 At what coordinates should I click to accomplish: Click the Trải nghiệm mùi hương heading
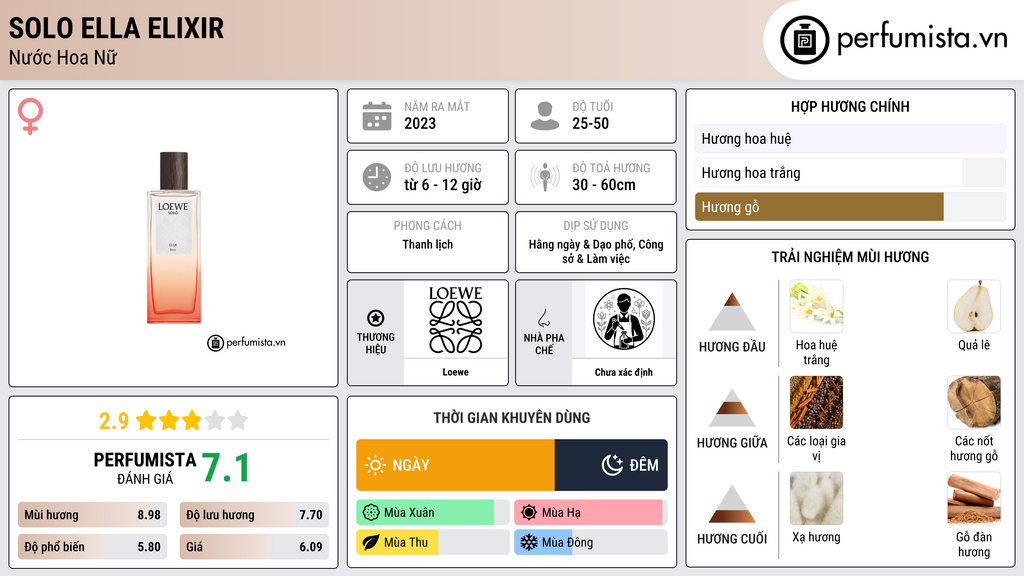click(x=850, y=257)
